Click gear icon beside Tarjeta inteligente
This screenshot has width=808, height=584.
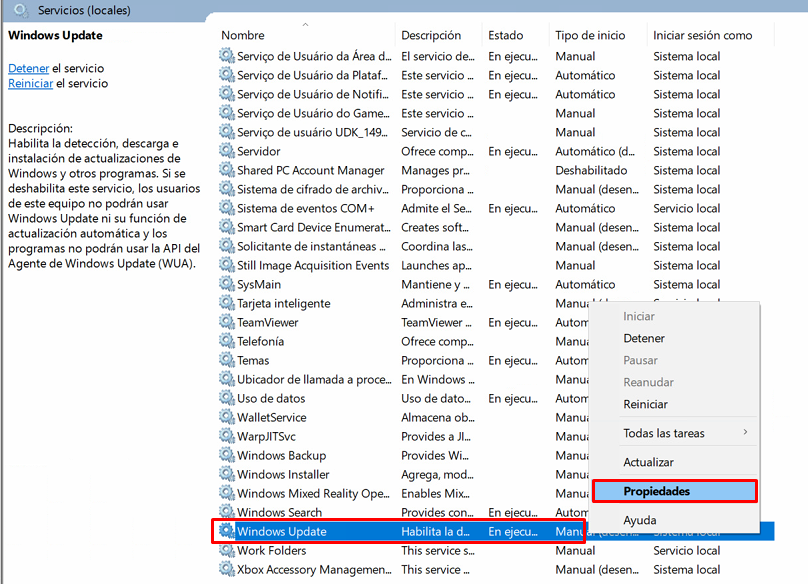[x=227, y=303]
